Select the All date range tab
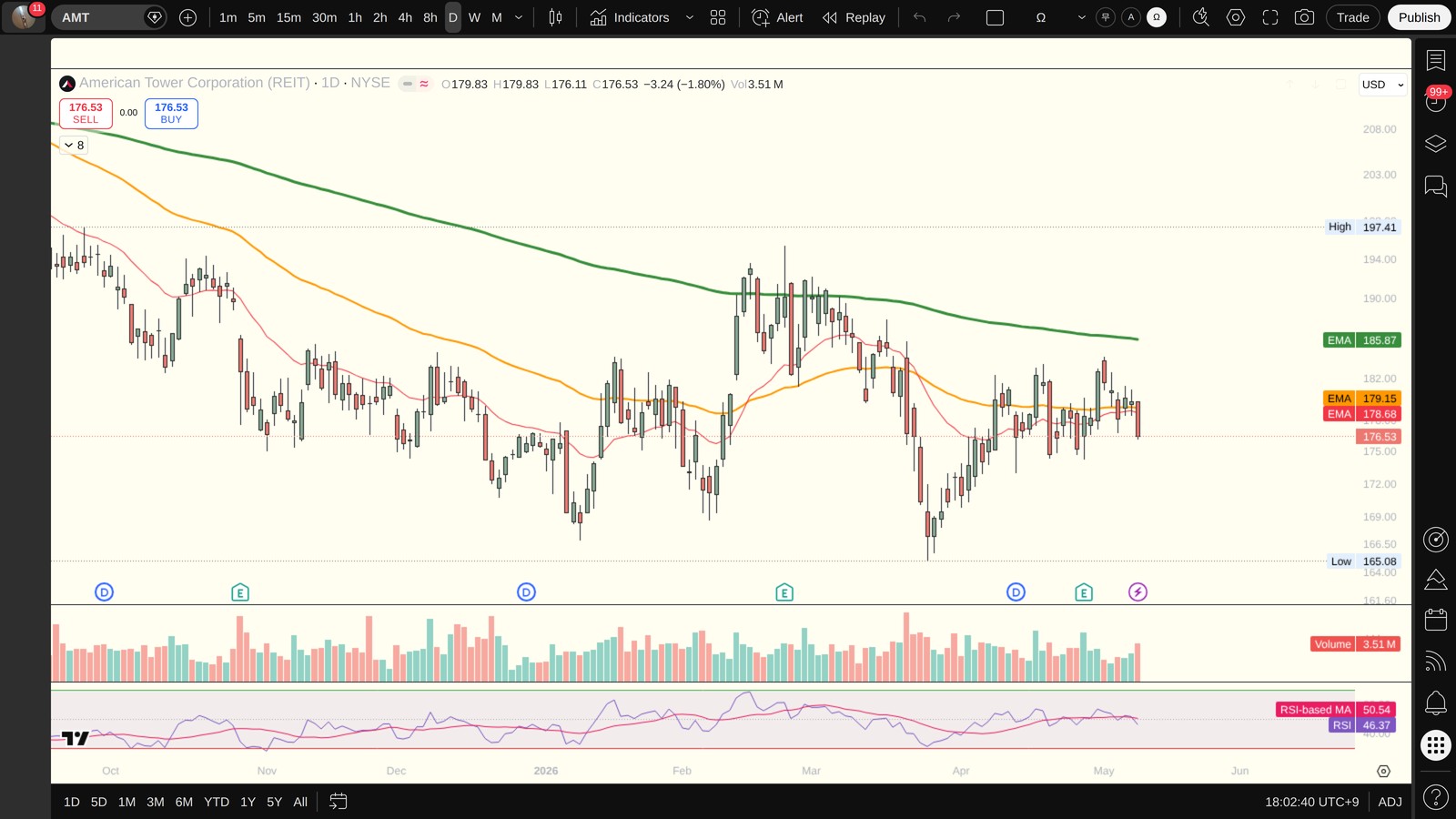1456x819 pixels. pyautogui.click(x=300, y=802)
